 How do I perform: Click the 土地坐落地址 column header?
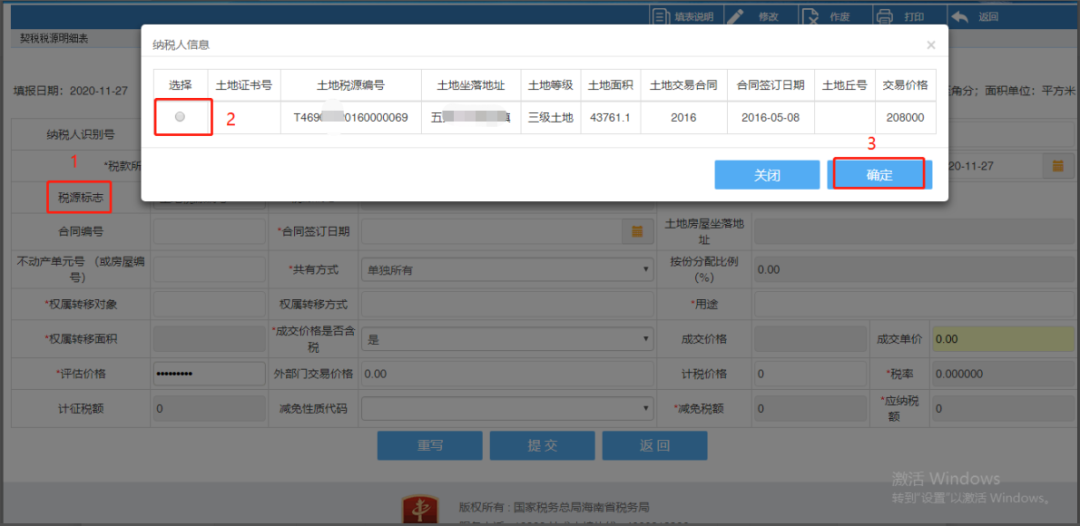tap(471, 85)
